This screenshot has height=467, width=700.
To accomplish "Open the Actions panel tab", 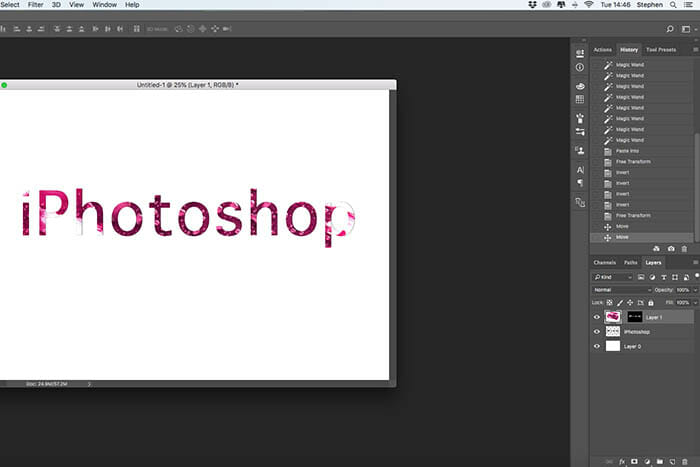I will tap(602, 49).
